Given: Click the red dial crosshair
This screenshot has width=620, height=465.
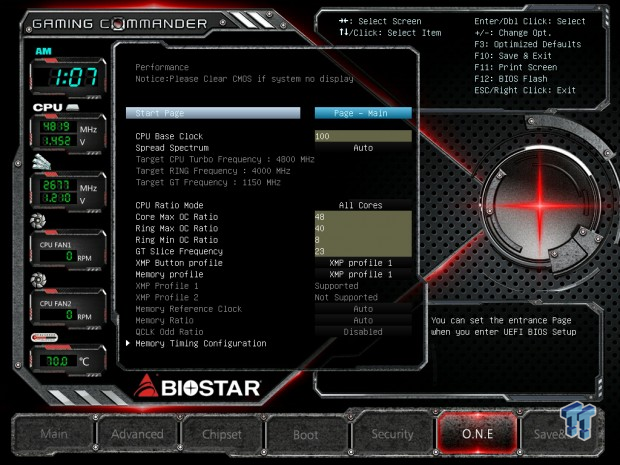Looking at the screenshot, I should tap(540, 205).
